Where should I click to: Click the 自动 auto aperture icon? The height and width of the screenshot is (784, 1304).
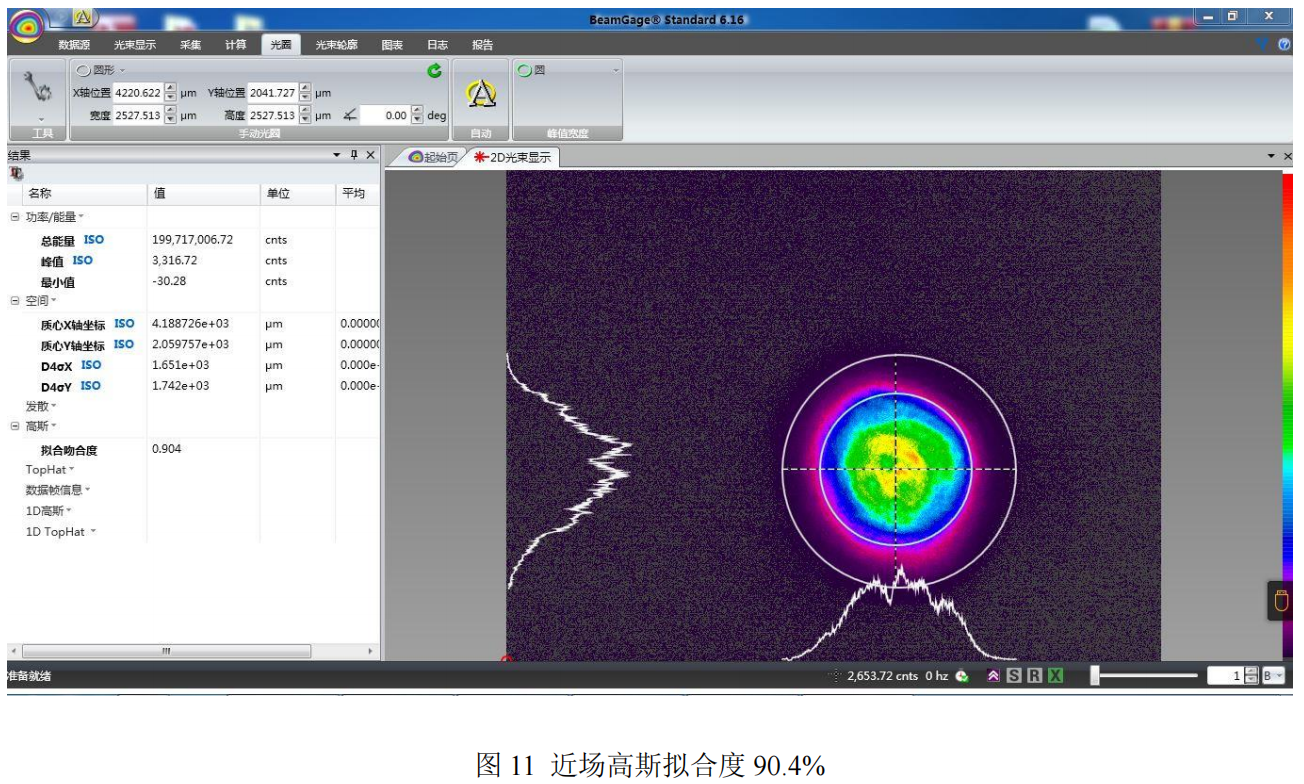click(481, 94)
